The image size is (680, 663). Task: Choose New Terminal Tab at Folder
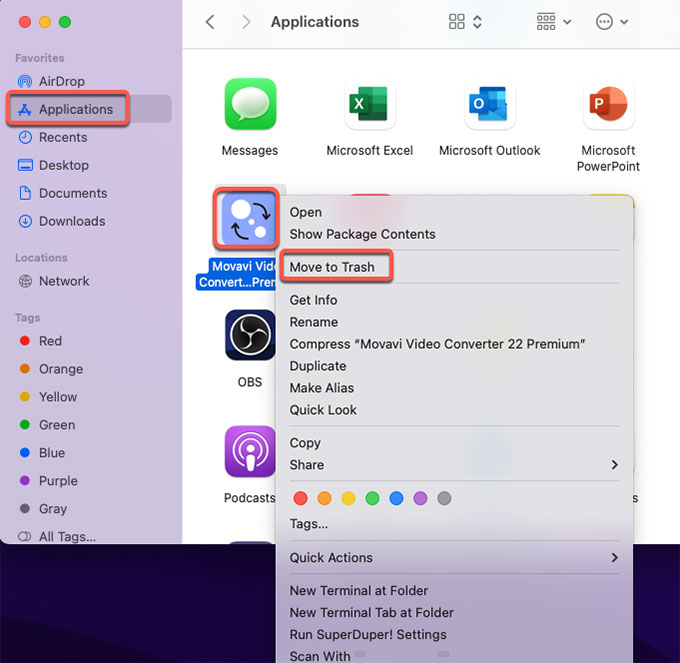tap(372, 613)
